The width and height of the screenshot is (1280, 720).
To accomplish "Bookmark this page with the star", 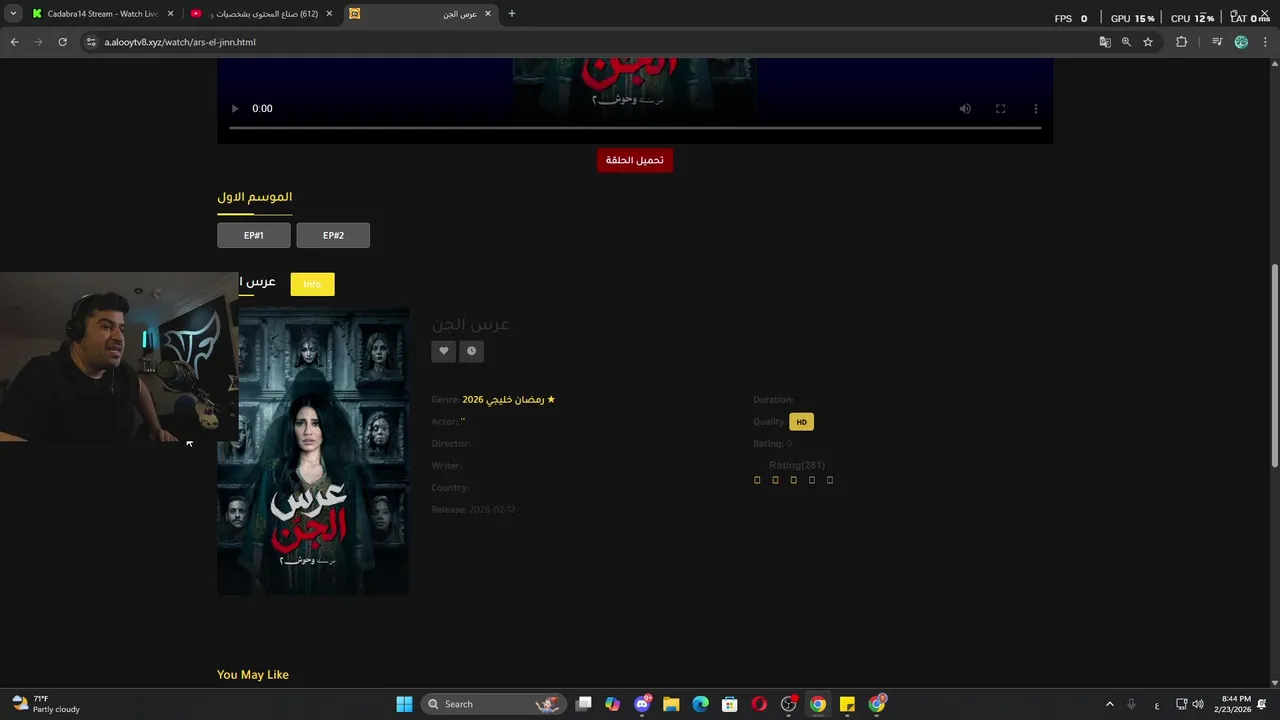I will (x=1148, y=42).
